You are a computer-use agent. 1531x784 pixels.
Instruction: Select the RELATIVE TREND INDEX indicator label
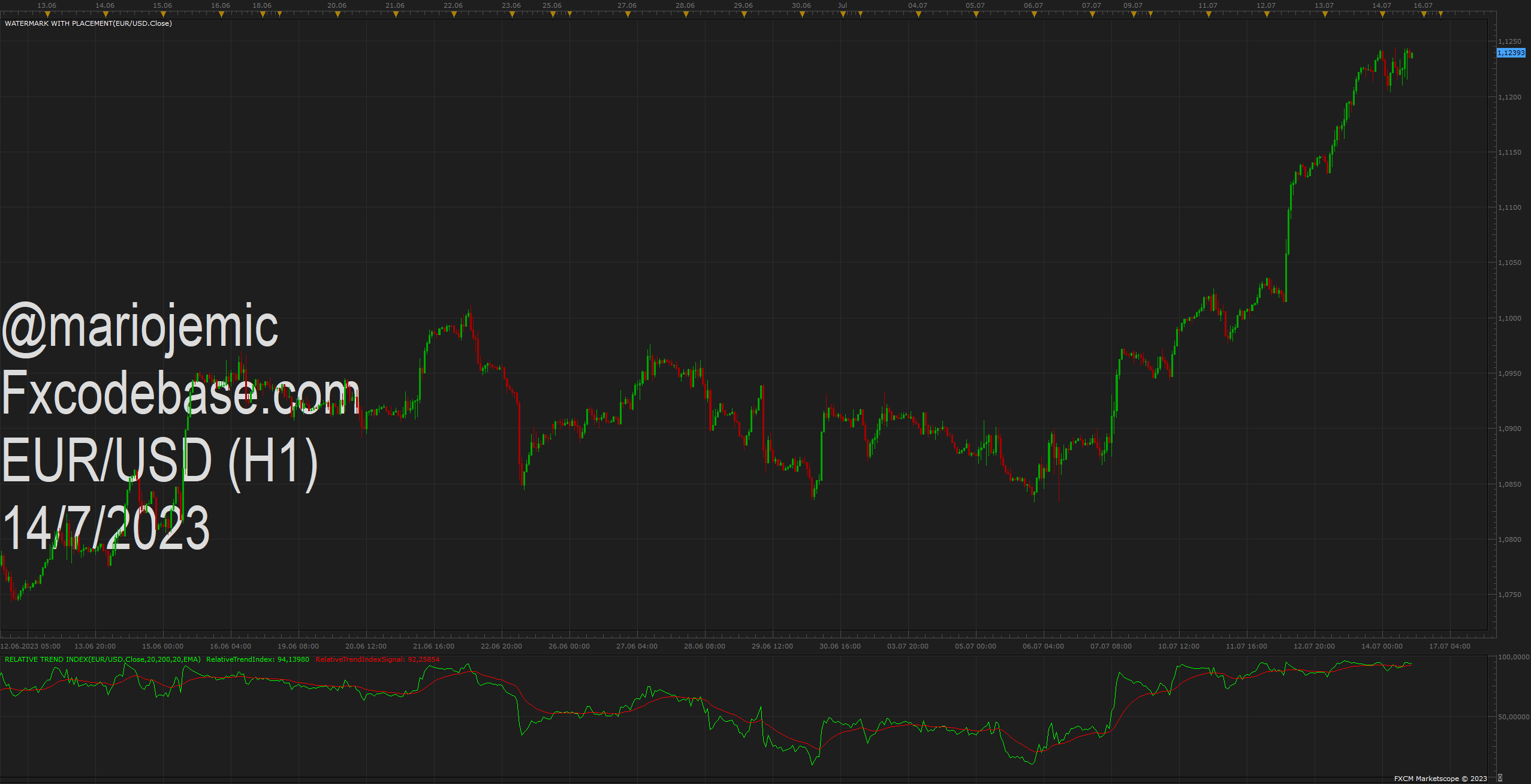(x=103, y=659)
